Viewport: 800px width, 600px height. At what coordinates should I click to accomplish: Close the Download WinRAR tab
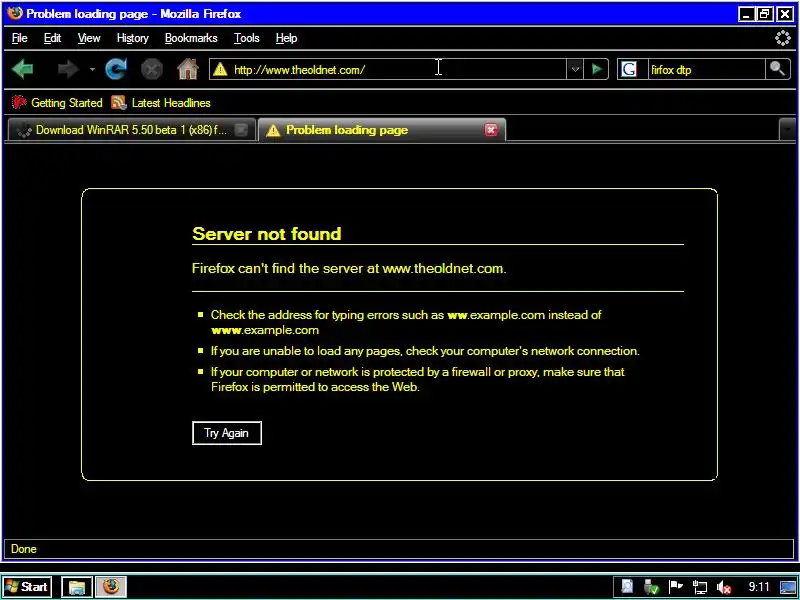click(241, 130)
